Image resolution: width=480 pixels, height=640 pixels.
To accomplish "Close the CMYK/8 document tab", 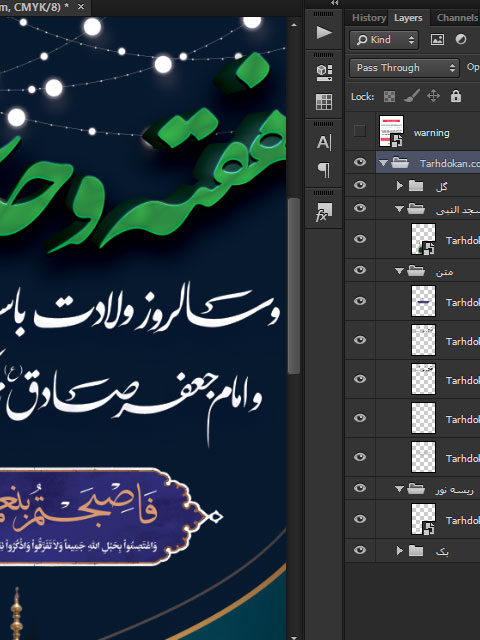I will (81, 7).
